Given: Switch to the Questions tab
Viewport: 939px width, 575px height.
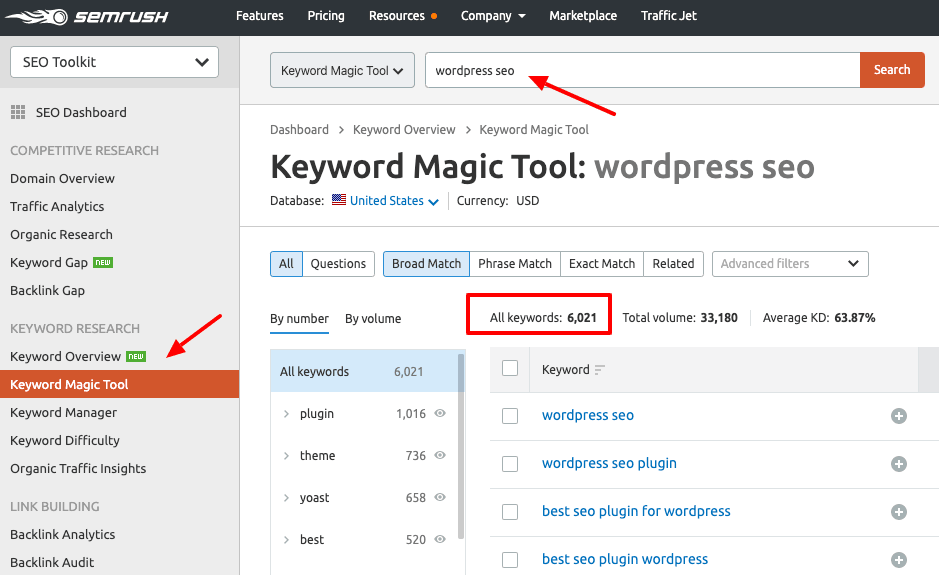Looking at the screenshot, I should 338,264.
